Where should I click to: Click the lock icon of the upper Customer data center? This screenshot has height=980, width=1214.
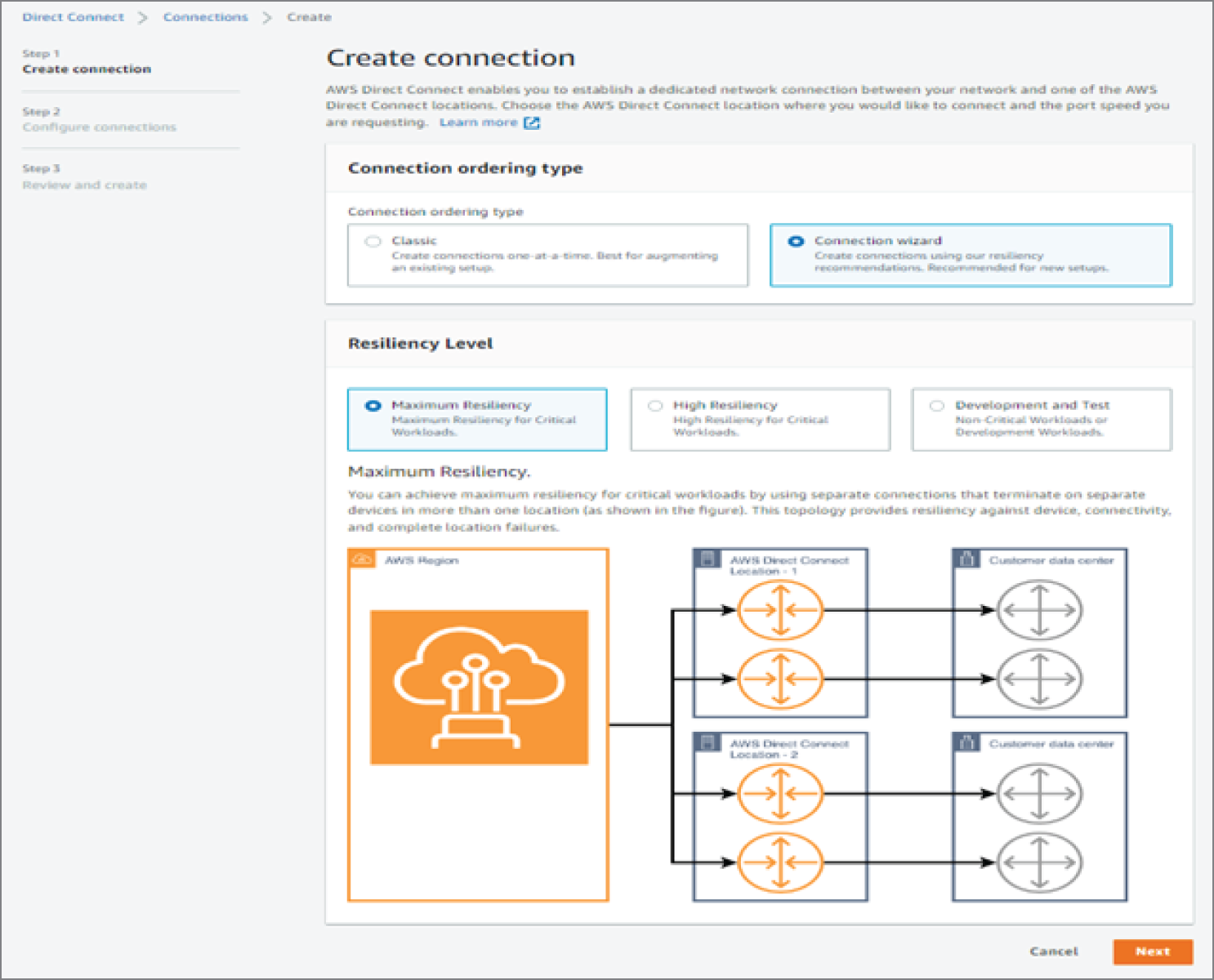[966, 559]
